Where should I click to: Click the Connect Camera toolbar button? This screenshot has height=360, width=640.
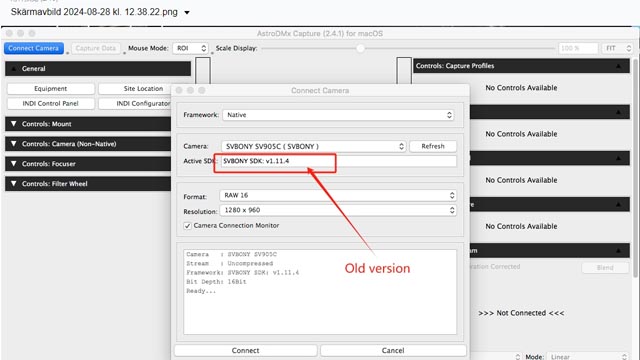click(x=34, y=48)
